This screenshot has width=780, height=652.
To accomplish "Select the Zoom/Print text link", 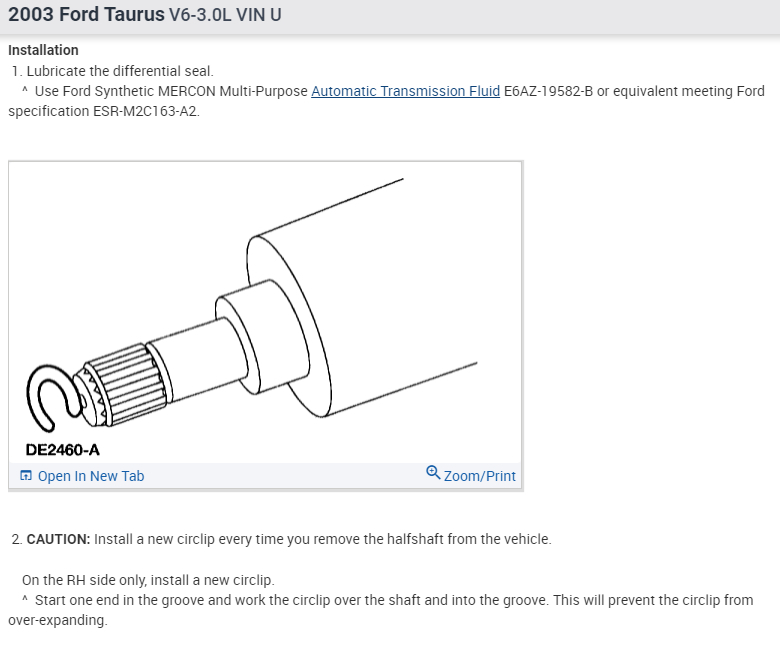I will 480,476.
